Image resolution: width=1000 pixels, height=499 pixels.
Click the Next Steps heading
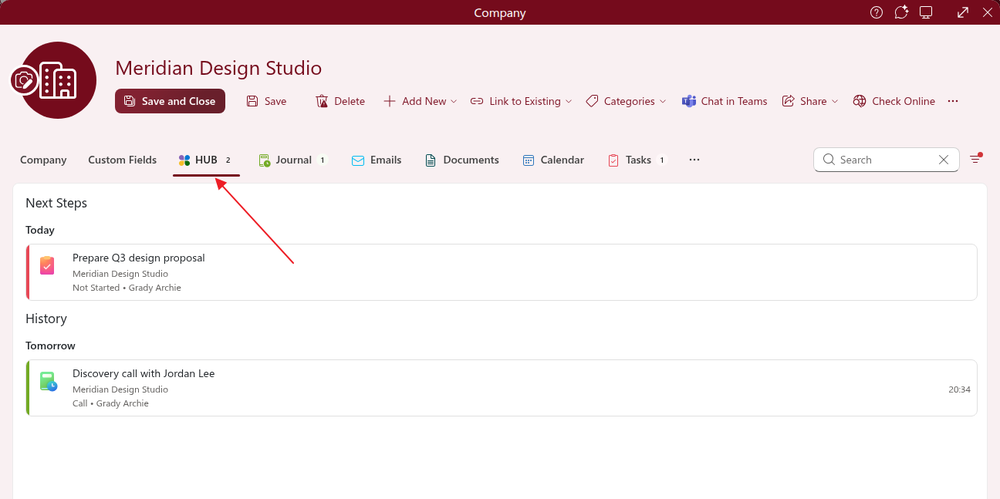tap(56, 204)
